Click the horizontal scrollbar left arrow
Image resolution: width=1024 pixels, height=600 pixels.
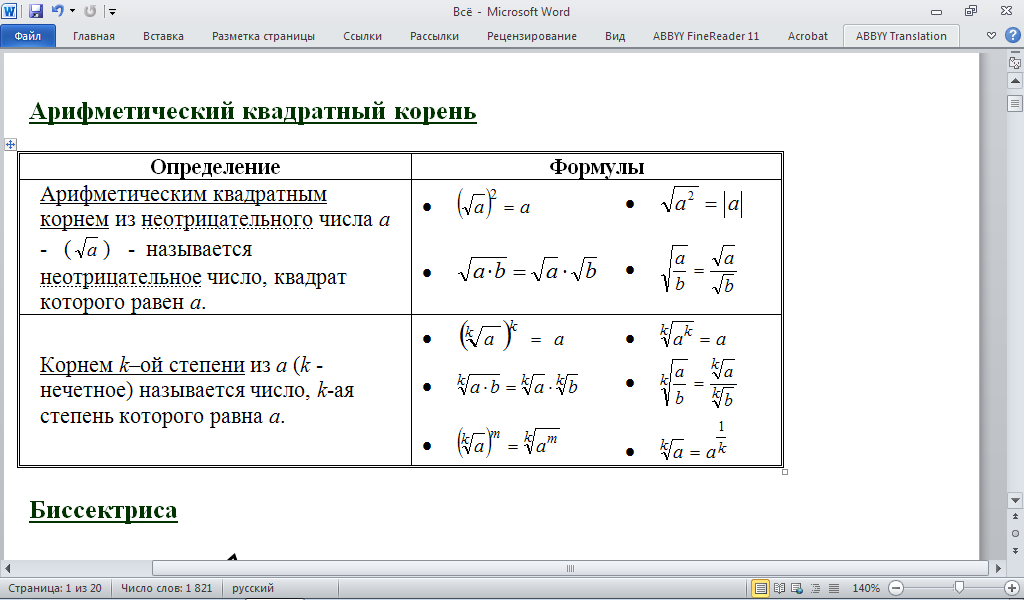click(x=8, y=568)
